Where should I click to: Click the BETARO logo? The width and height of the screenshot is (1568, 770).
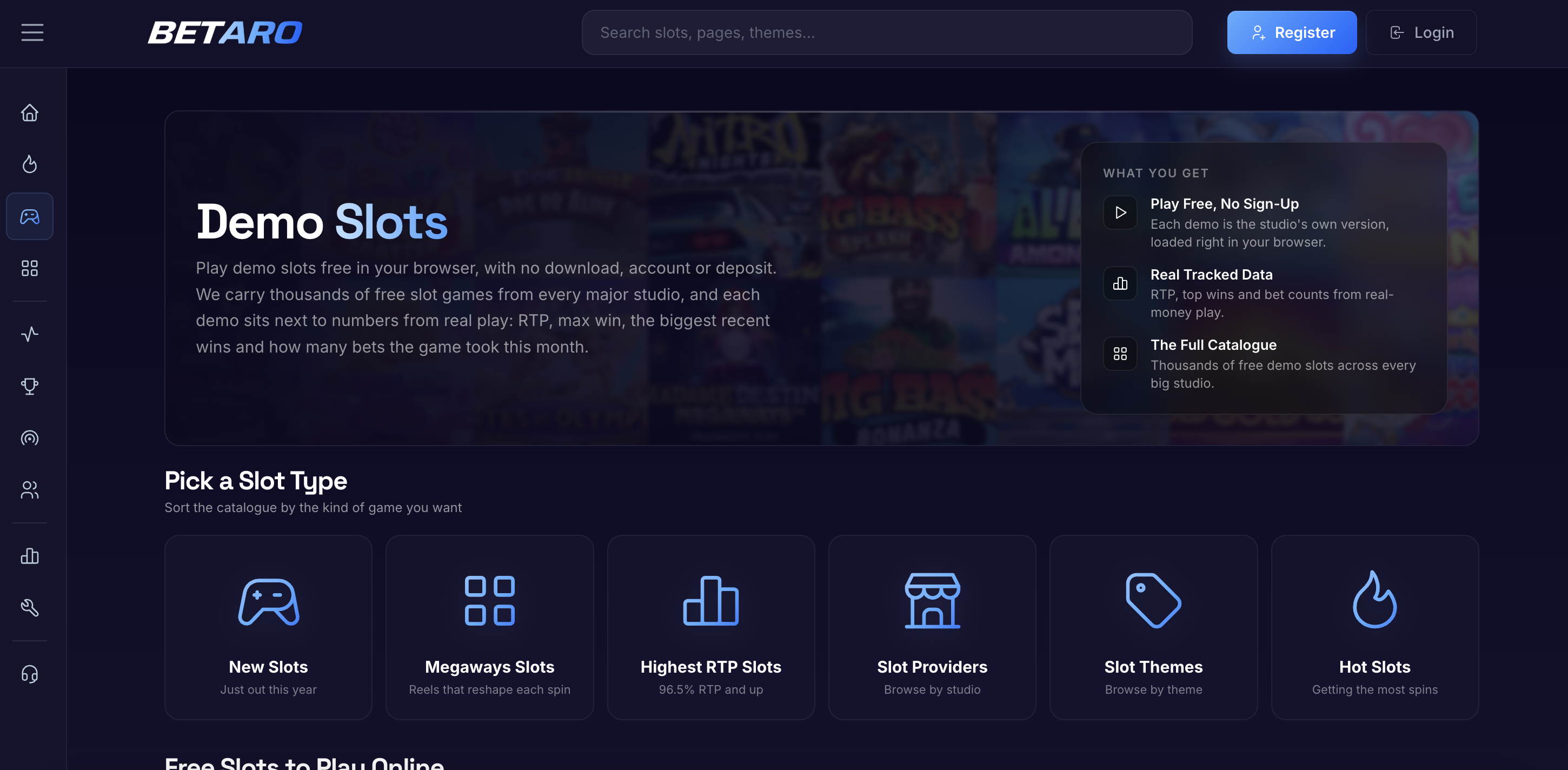225,33
